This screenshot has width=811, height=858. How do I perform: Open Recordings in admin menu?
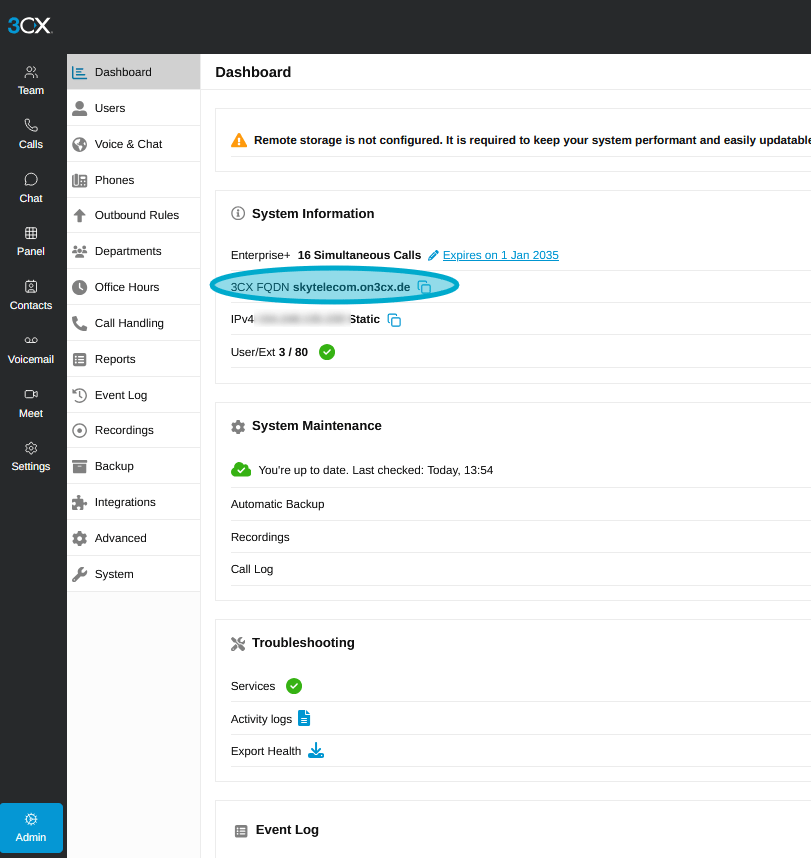tap(134, 430)
